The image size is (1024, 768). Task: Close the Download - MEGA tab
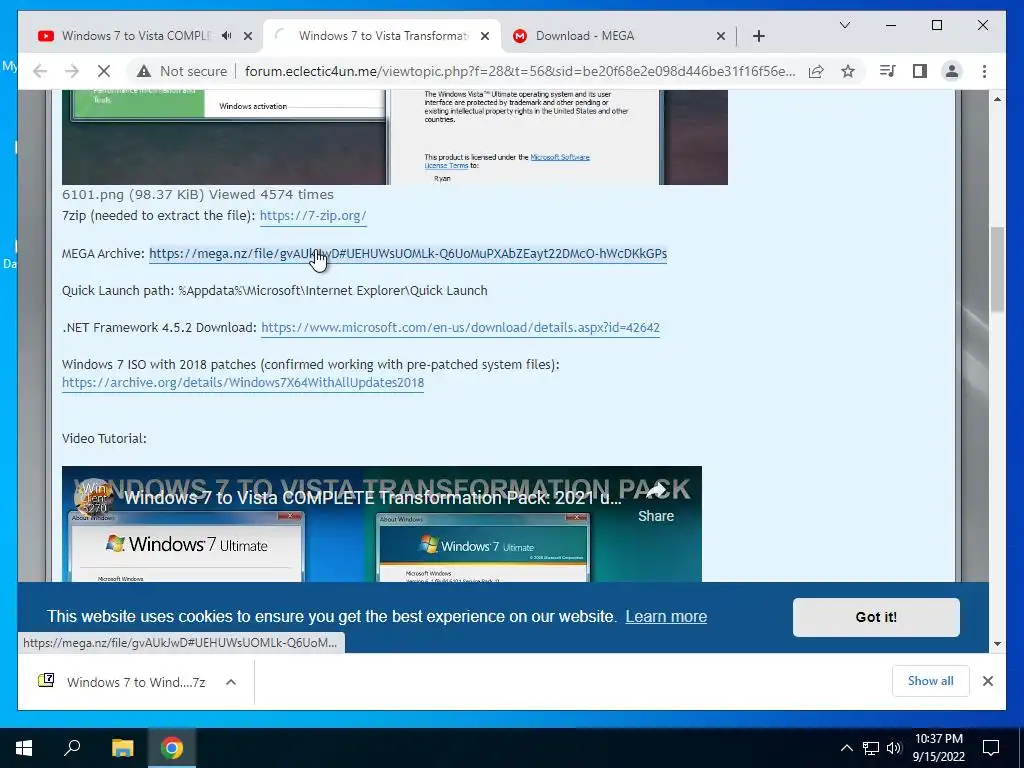720,36
